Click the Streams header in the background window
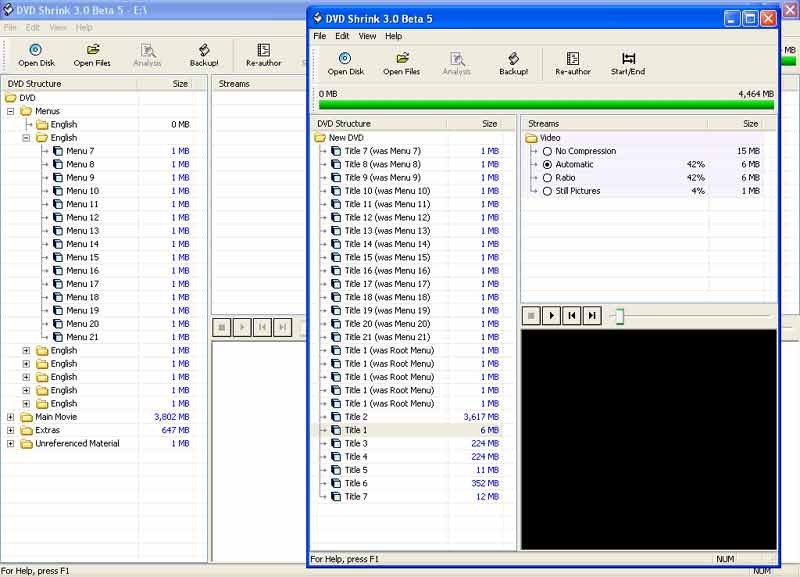 (259, 84)
